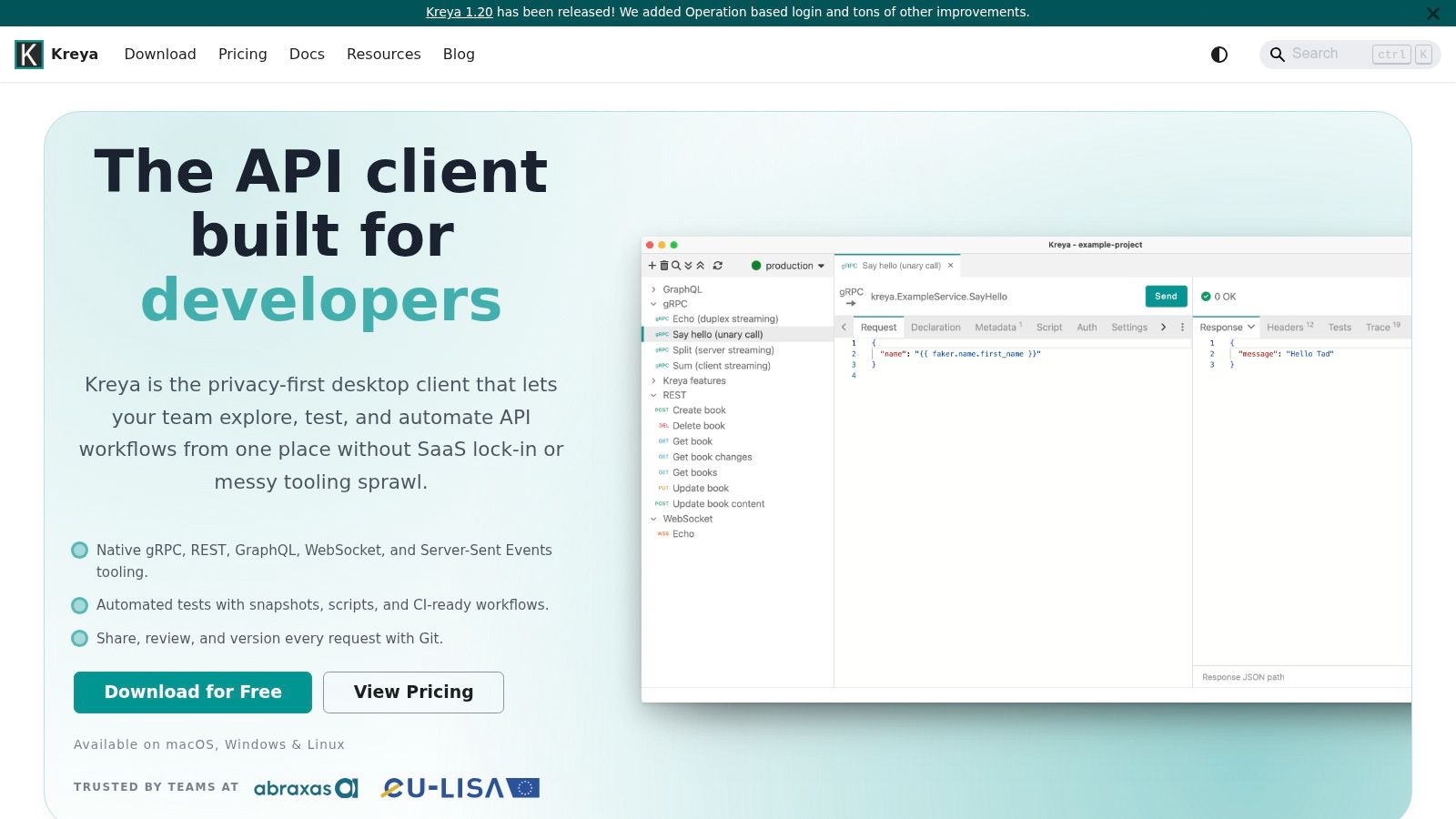Switch to the Auth tab

click(x=1087, y=328)
